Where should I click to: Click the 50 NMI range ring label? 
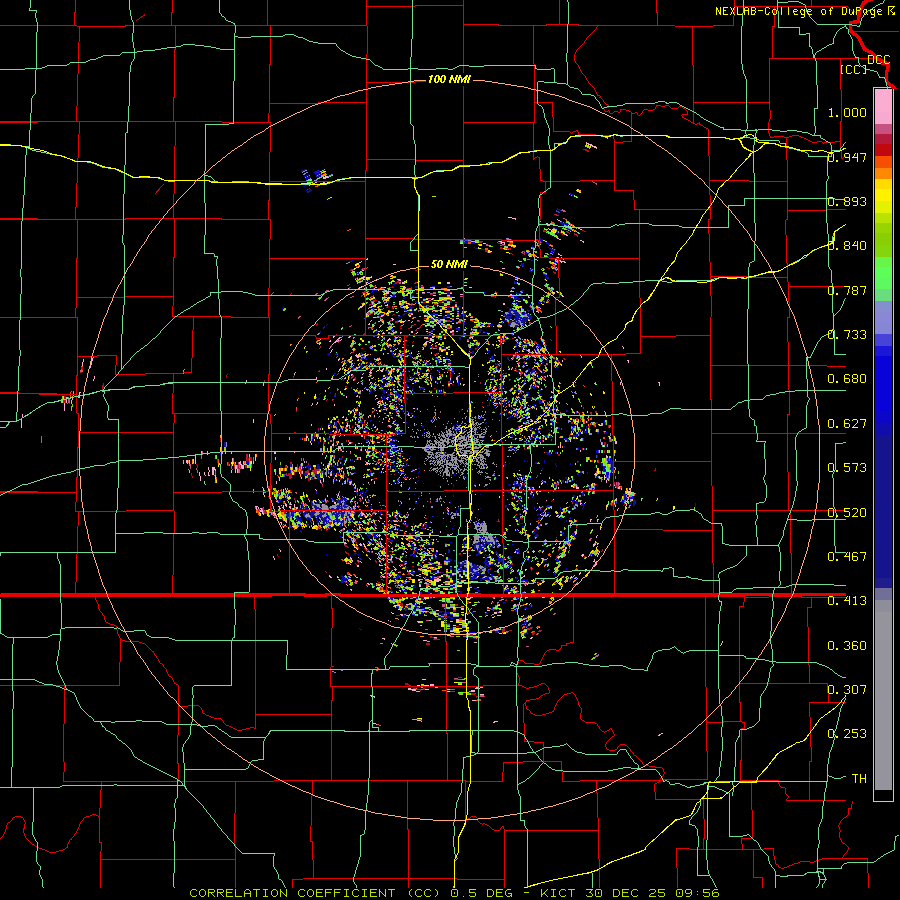tap(449, 264)
